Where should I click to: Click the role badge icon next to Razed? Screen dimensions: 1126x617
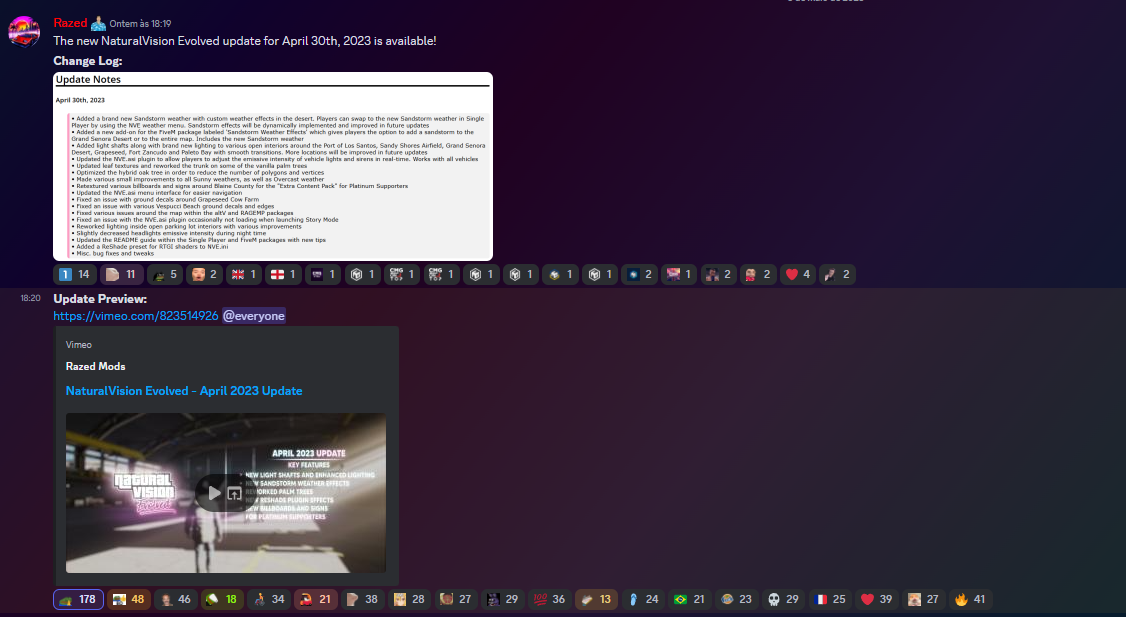(98, 24)
